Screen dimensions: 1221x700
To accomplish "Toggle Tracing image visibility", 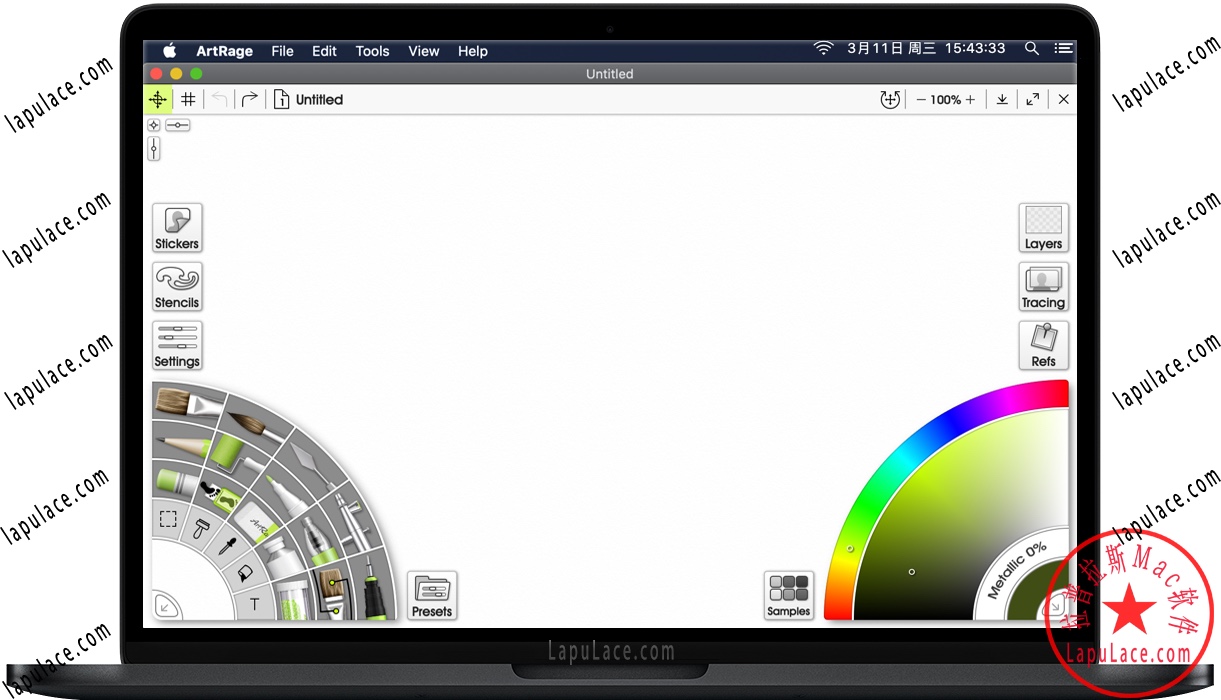I will pyautogui.click(x=1043, y=287).
